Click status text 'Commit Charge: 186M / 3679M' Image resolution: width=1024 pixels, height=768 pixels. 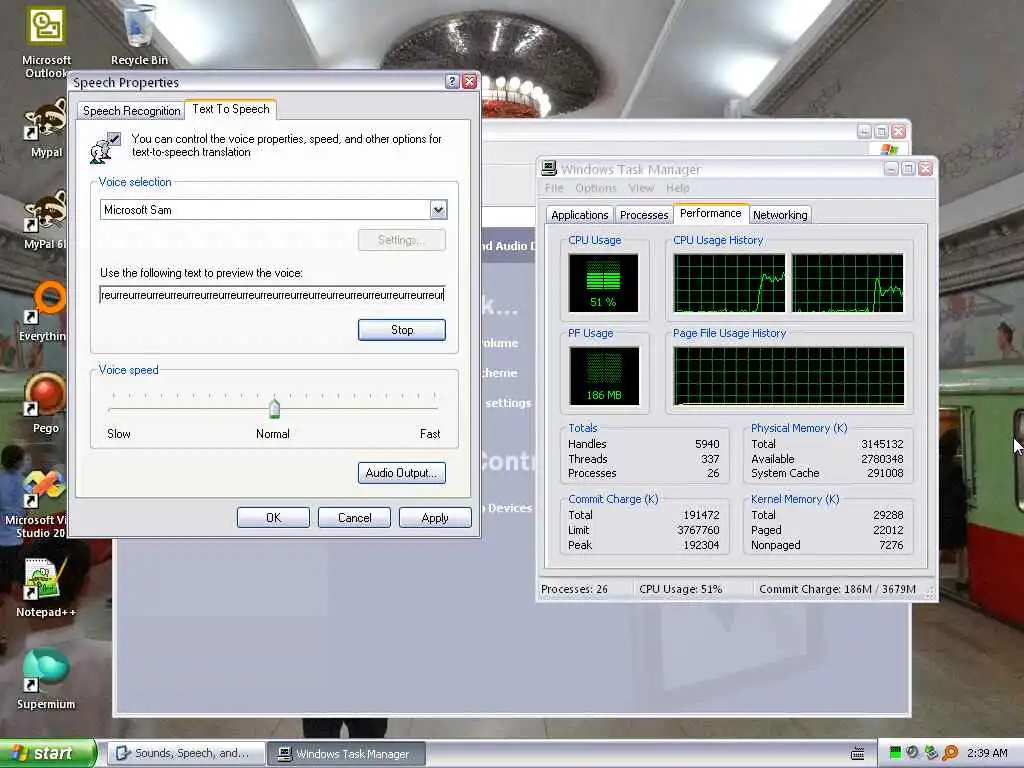click(837, 589)
